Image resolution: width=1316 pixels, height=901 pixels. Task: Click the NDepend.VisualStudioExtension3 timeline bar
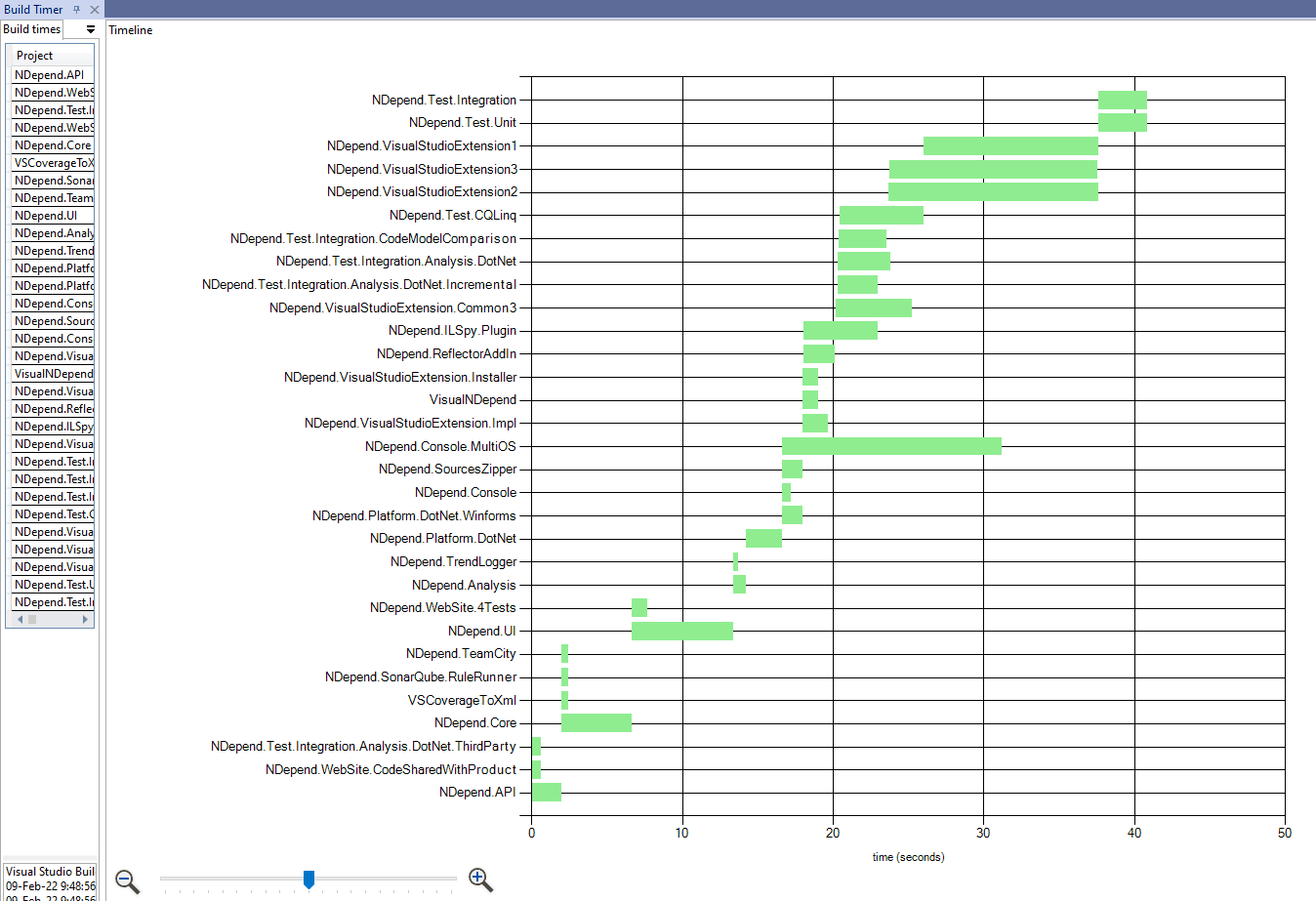point(994,169)
